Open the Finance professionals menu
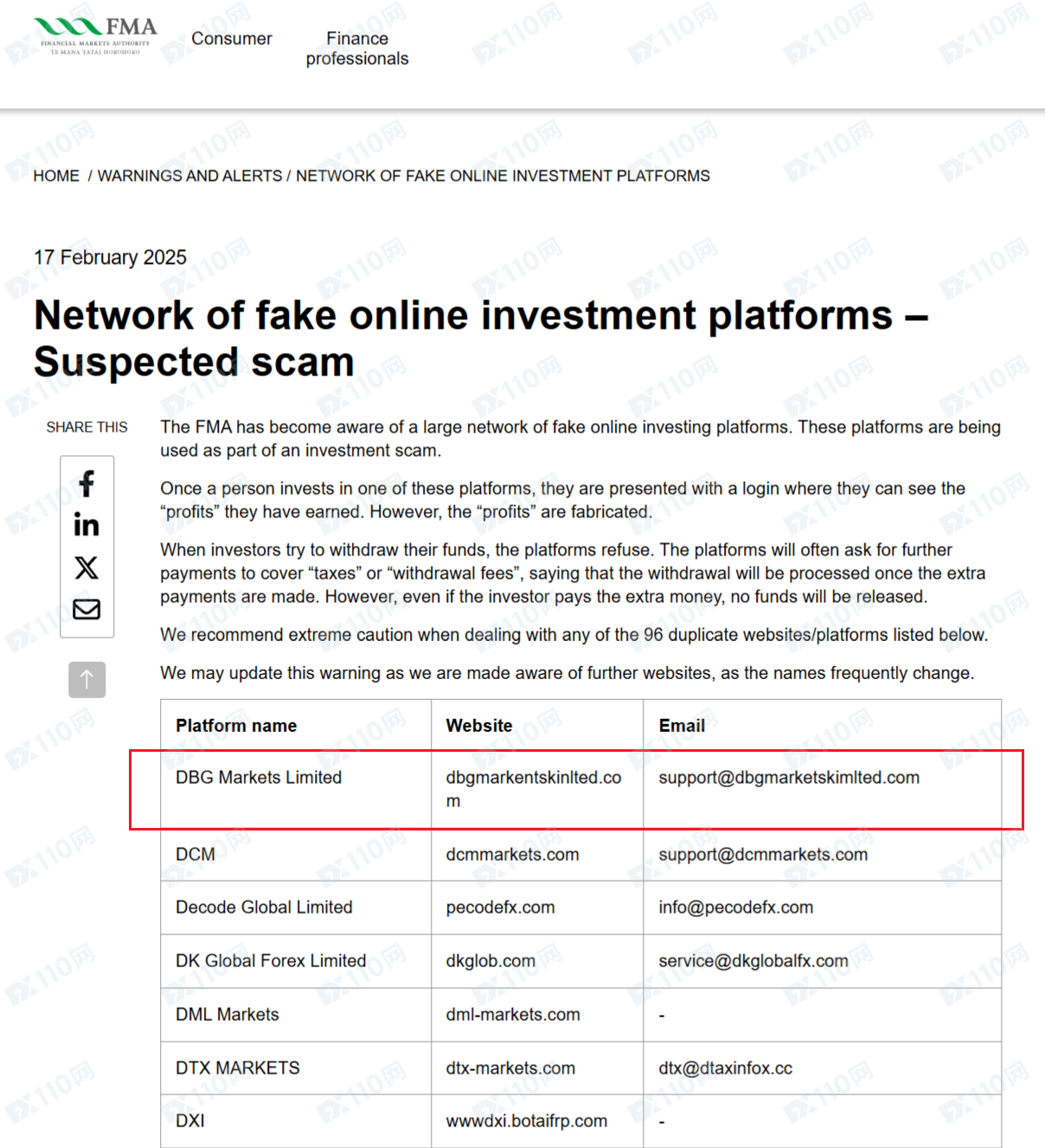The width and height of the screenshot is (1045, 1148). coord(357,48)
